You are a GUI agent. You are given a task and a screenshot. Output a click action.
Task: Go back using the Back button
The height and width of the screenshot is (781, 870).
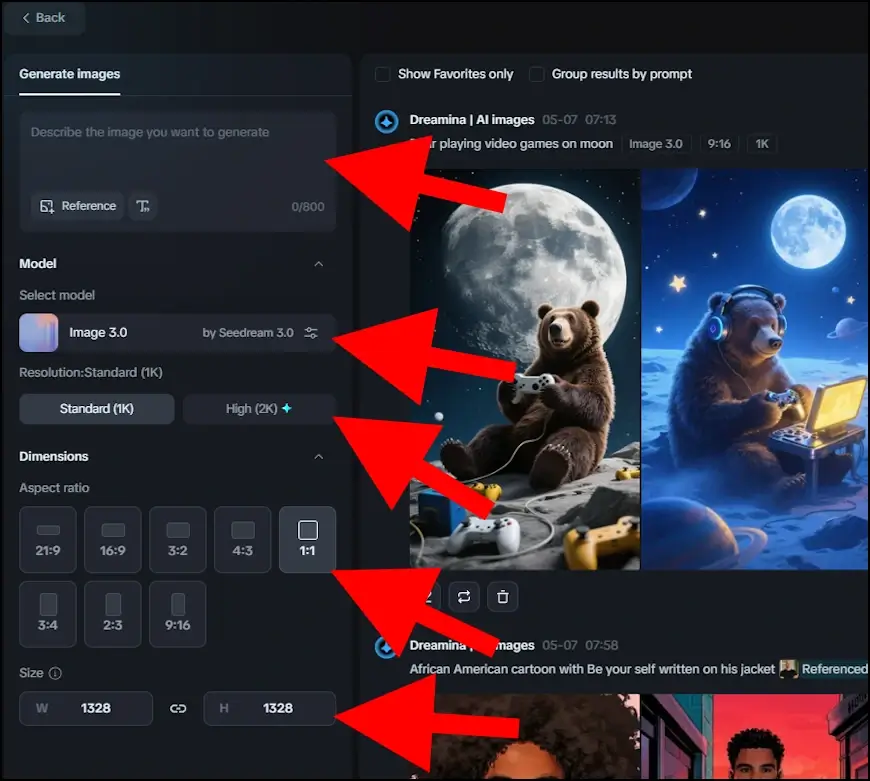43,18
